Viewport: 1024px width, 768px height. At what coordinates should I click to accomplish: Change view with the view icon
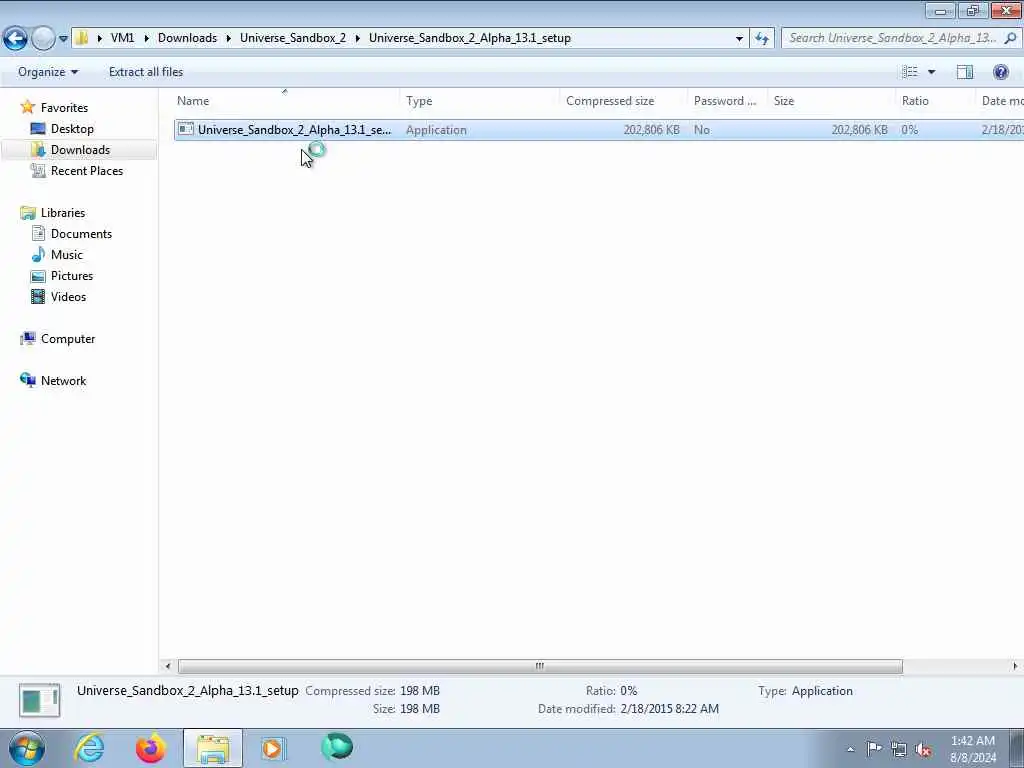point(910,72)
